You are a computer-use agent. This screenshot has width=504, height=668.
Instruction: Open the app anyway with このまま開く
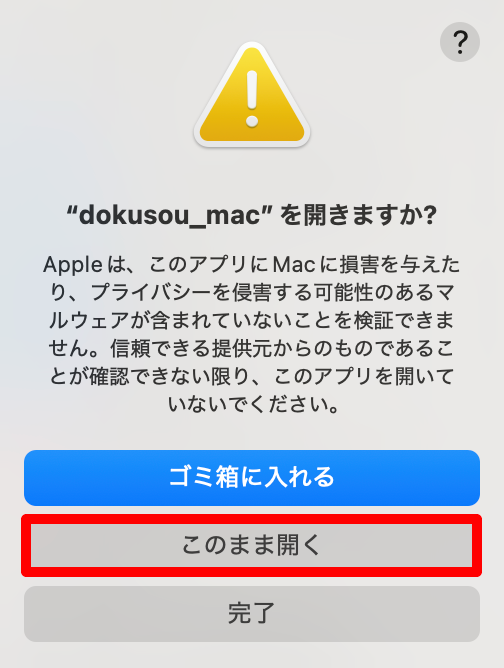(x=251, y=545)
